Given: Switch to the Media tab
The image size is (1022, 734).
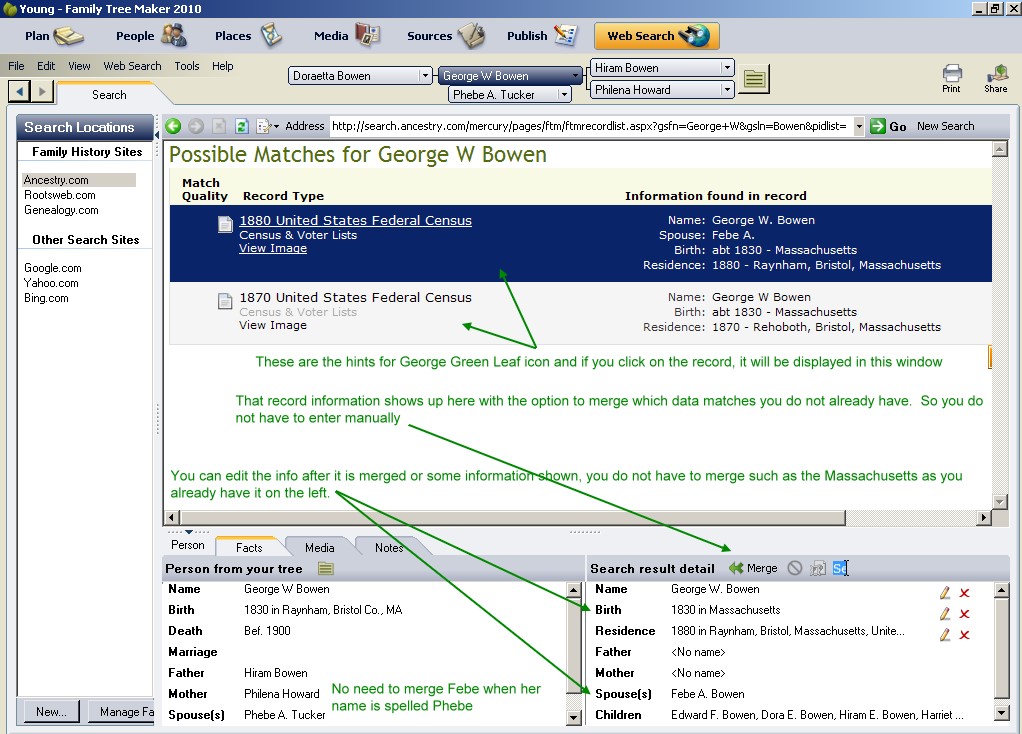Looking at the screenshot, I should pos(319,548).
